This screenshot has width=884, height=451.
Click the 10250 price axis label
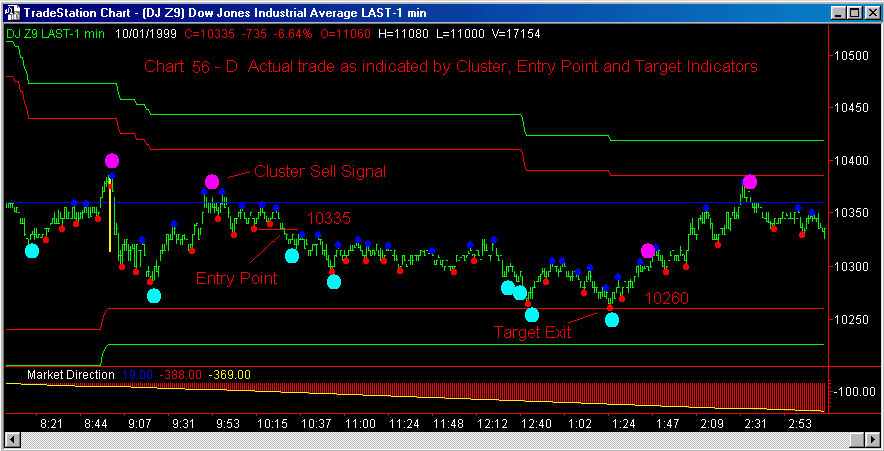tap(852, 319)
